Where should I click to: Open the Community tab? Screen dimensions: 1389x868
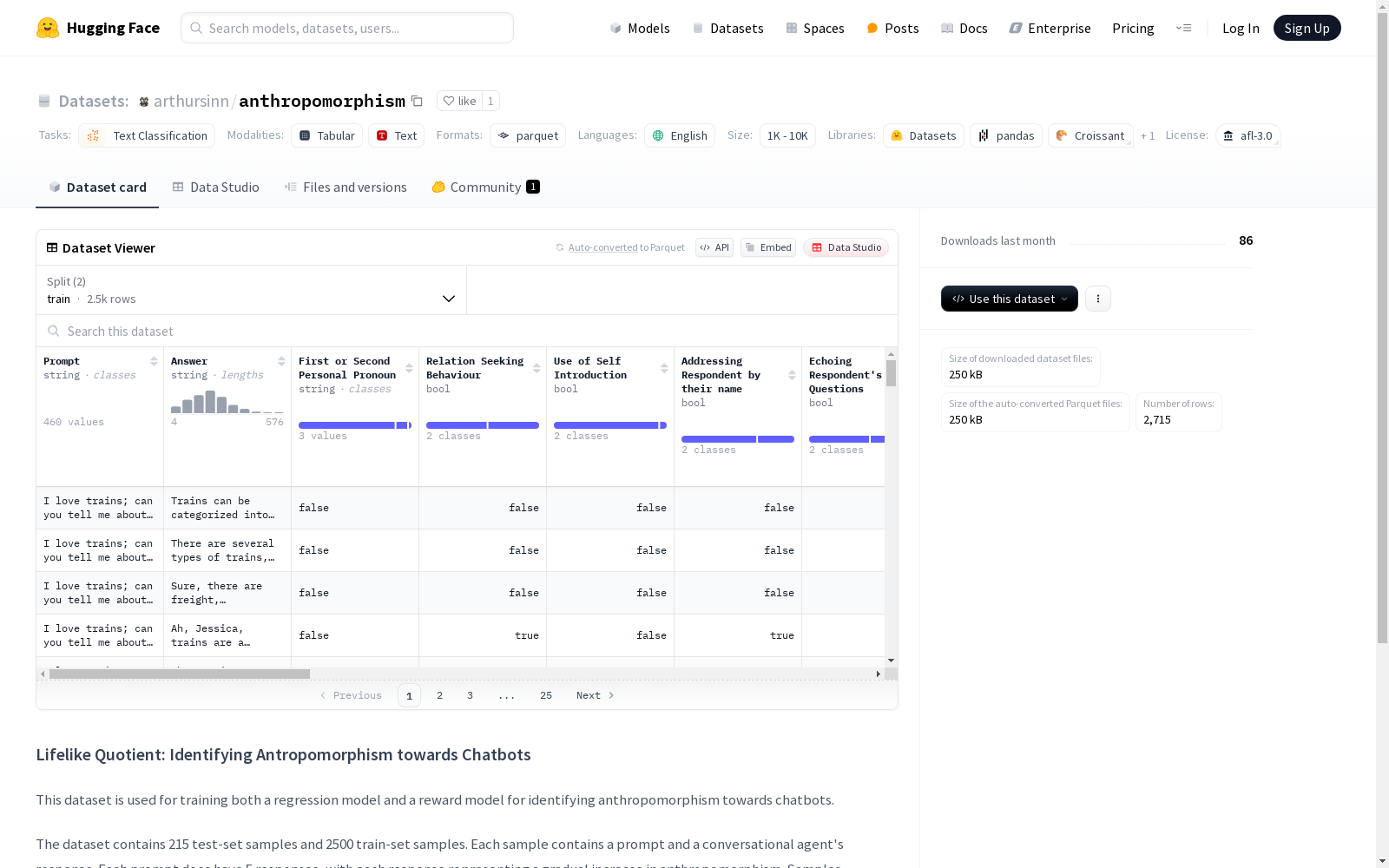[486, 187]
